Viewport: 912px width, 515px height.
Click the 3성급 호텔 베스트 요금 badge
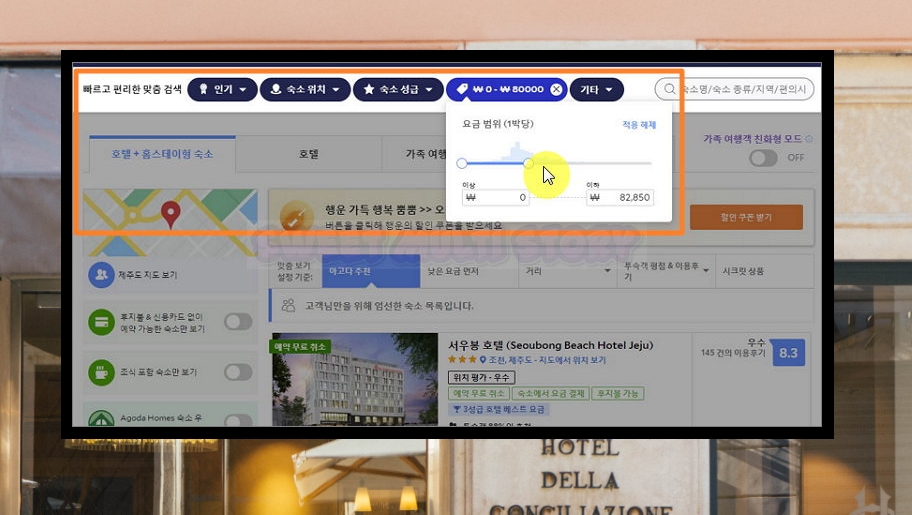pos(499,409)
